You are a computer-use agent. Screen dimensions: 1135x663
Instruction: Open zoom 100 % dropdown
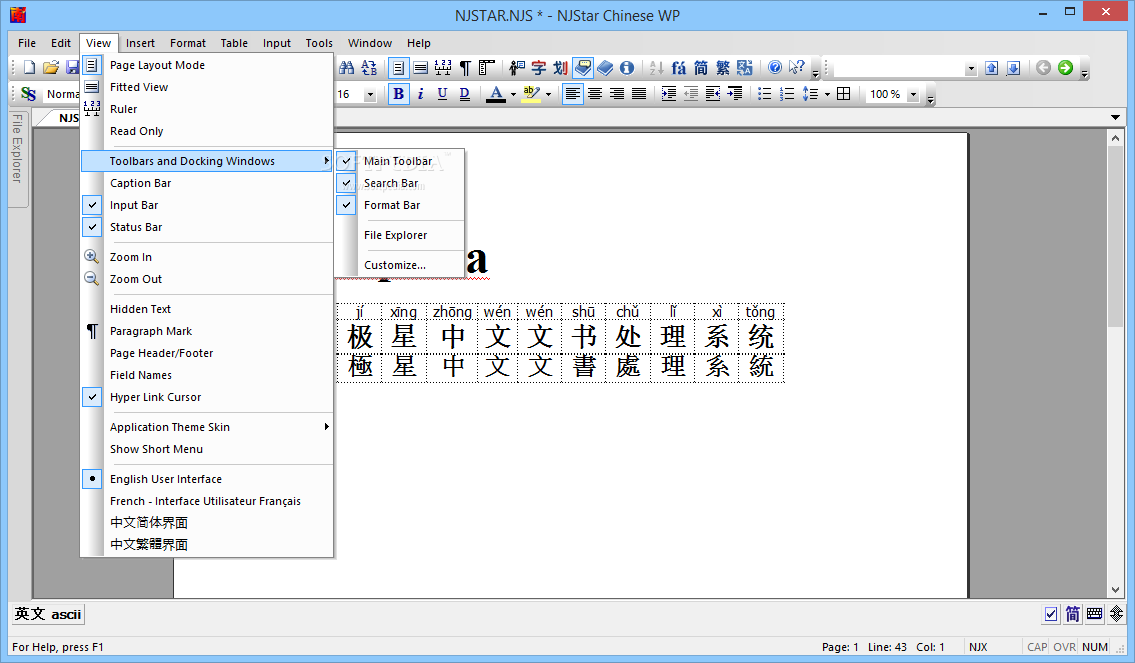coord(913,94)
